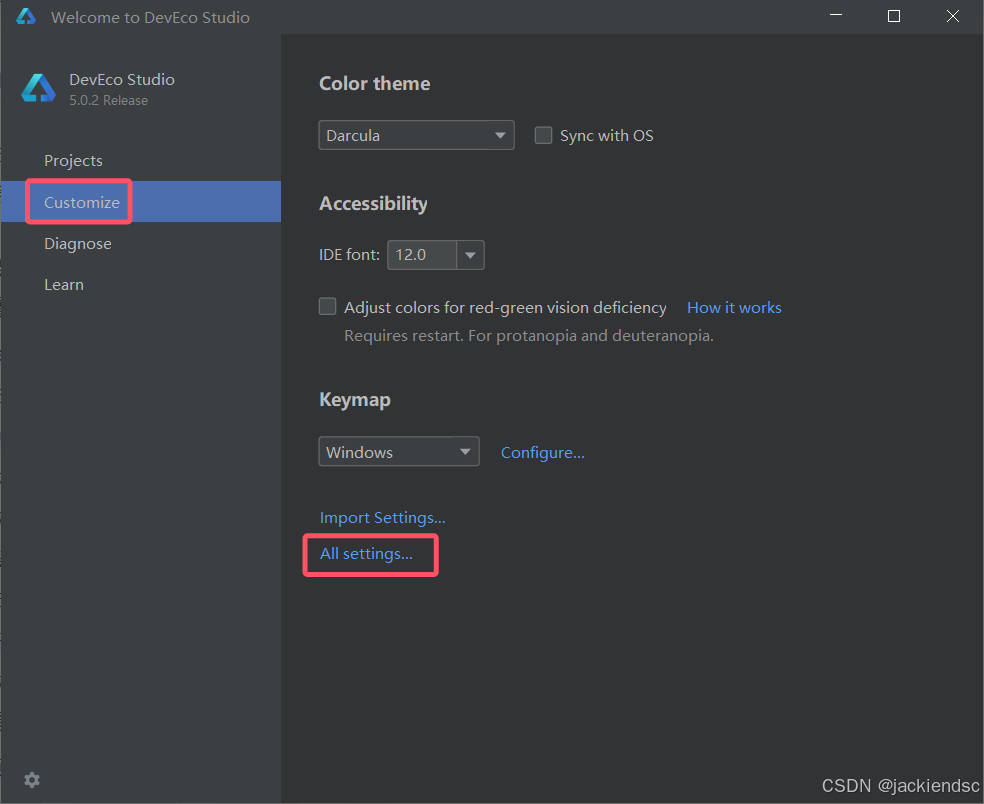Open All settings... link
The image size is (984, 804).
366,554
